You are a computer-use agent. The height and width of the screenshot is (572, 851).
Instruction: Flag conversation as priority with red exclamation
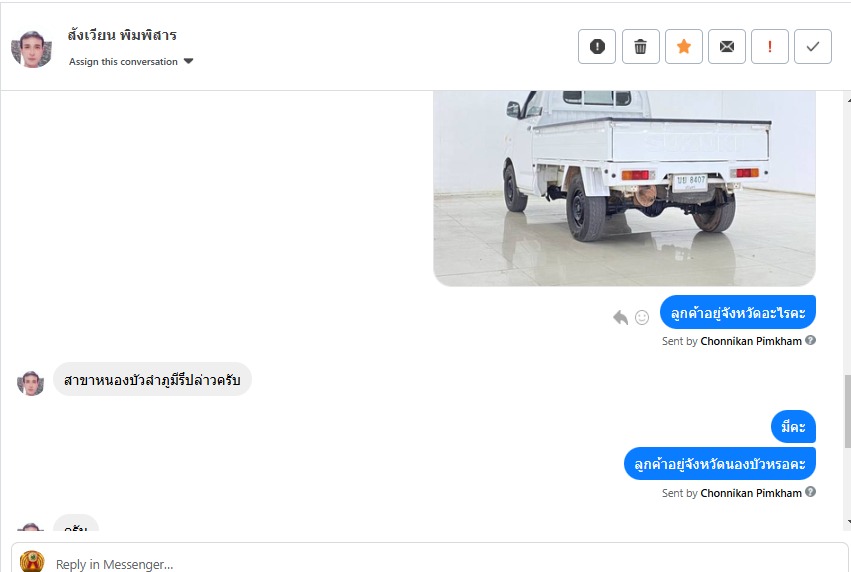770,47
